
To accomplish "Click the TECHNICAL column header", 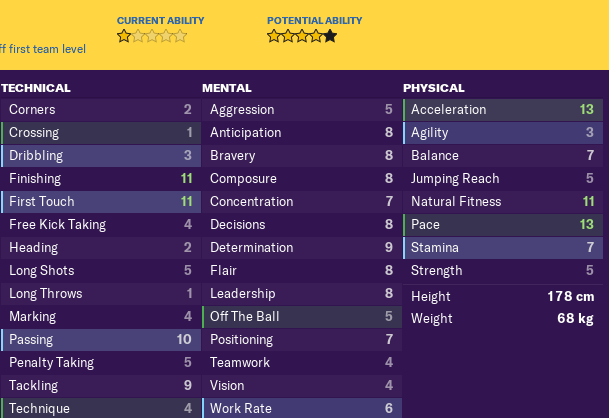I will pyautogui.click(x=36, y=88).
